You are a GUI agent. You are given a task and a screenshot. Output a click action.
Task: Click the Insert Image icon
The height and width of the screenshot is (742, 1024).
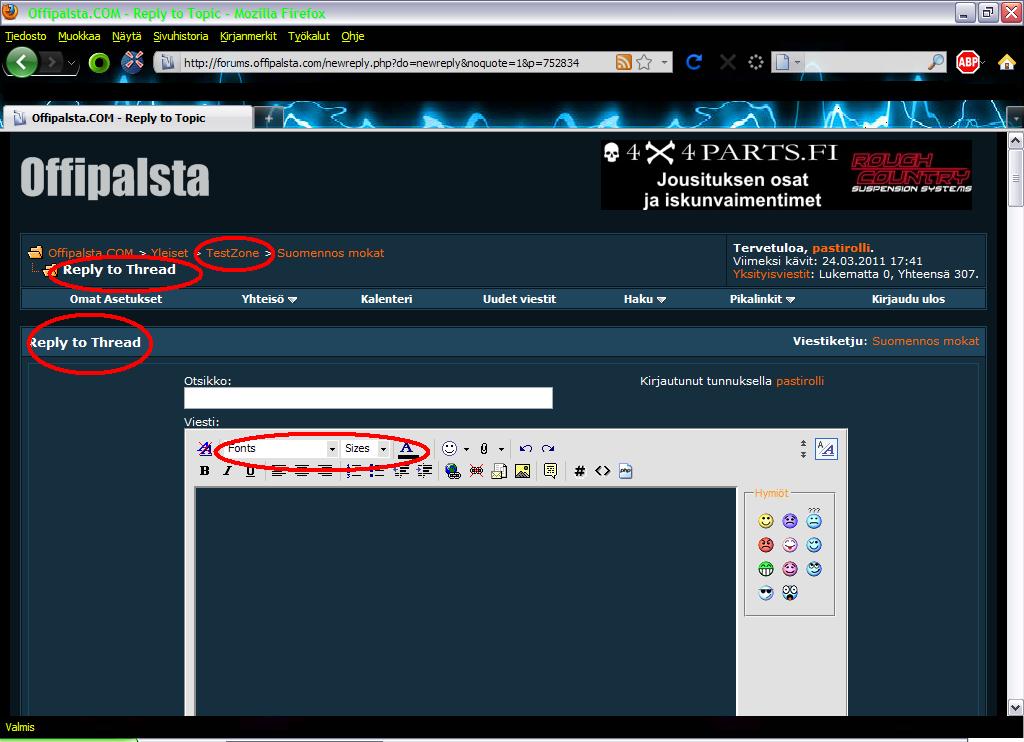click(x=522, y=471)
